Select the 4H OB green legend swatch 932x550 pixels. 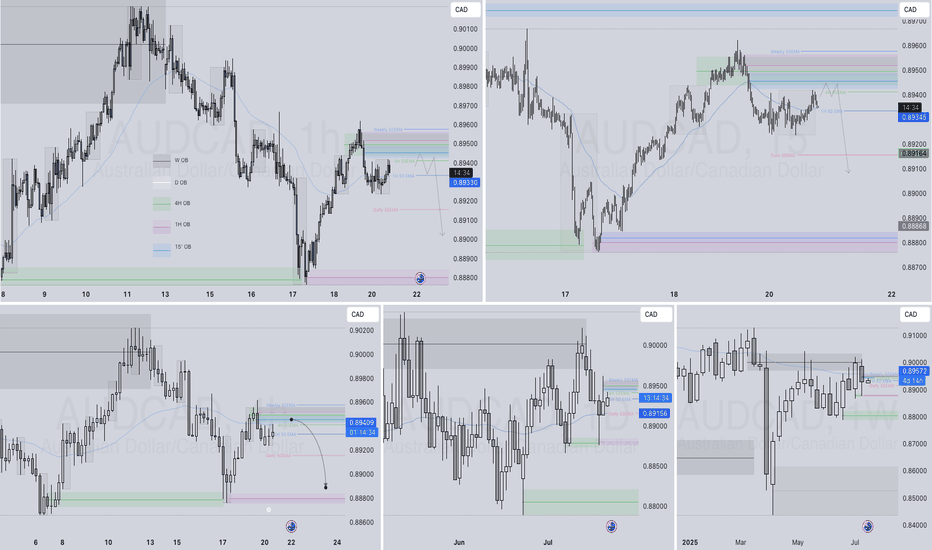(162, 203)
